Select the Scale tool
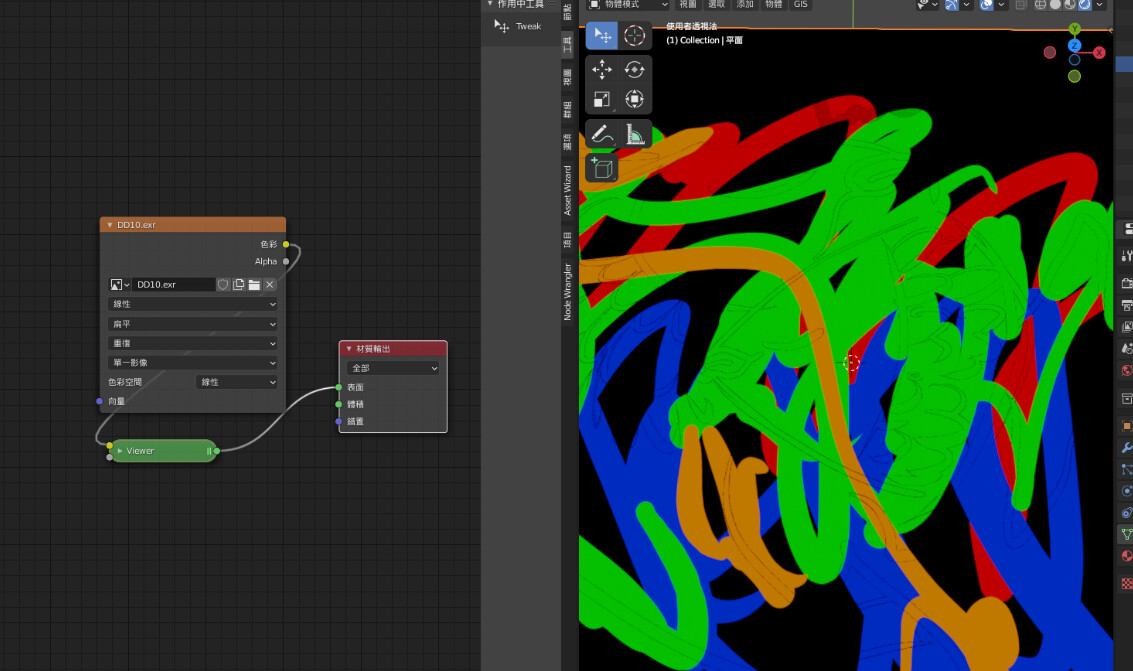The image size is (1133, 671). 602,99
